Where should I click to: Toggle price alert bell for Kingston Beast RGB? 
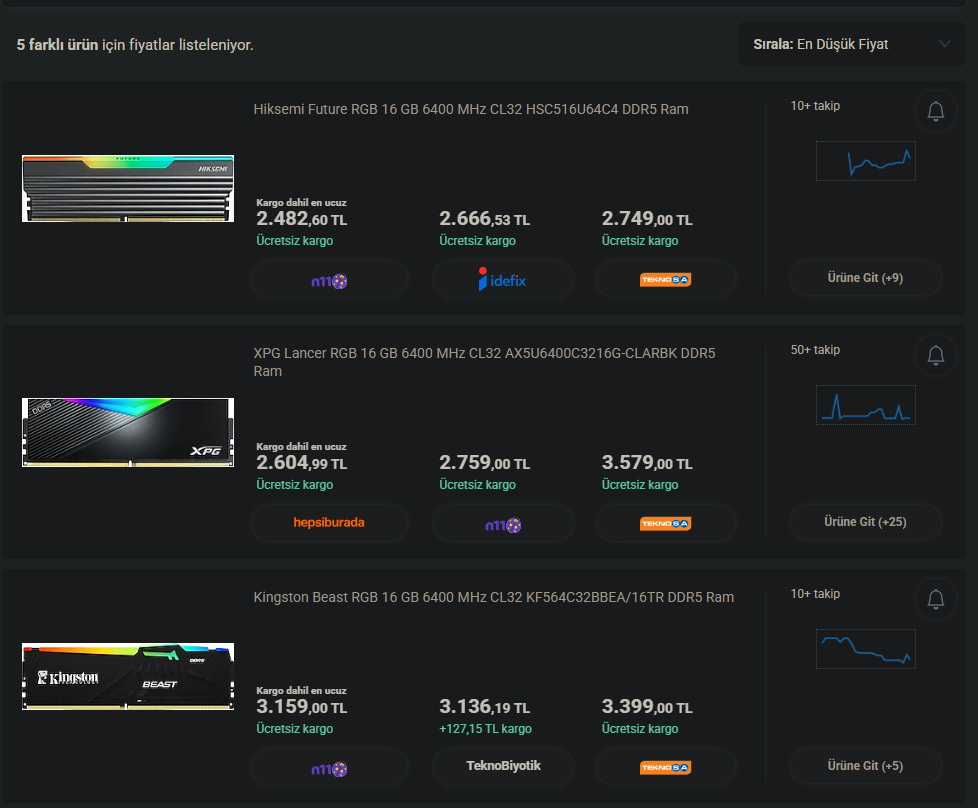[935, 600]
